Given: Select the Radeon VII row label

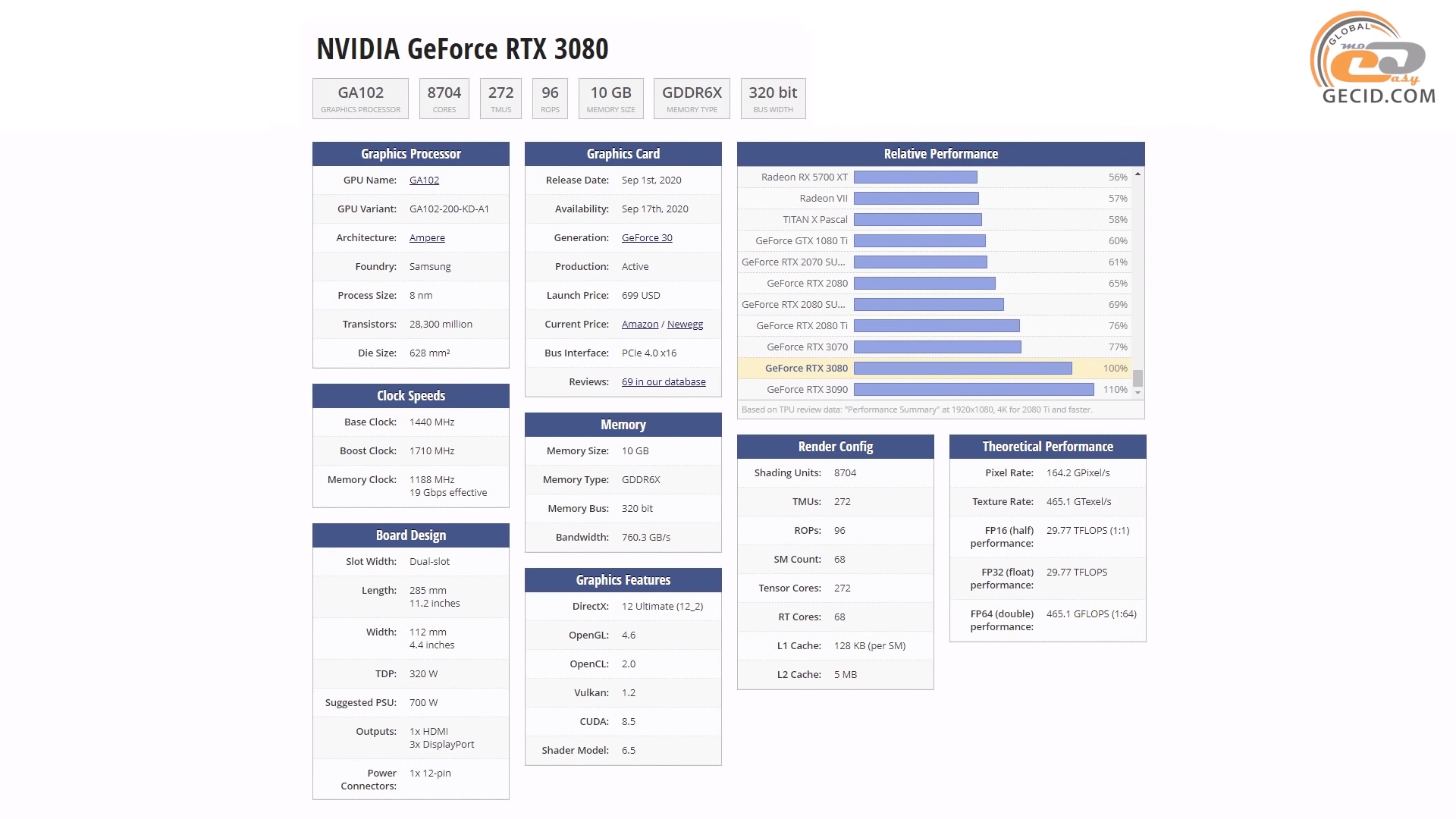Looking at the screenshot, I should point(823,198).
